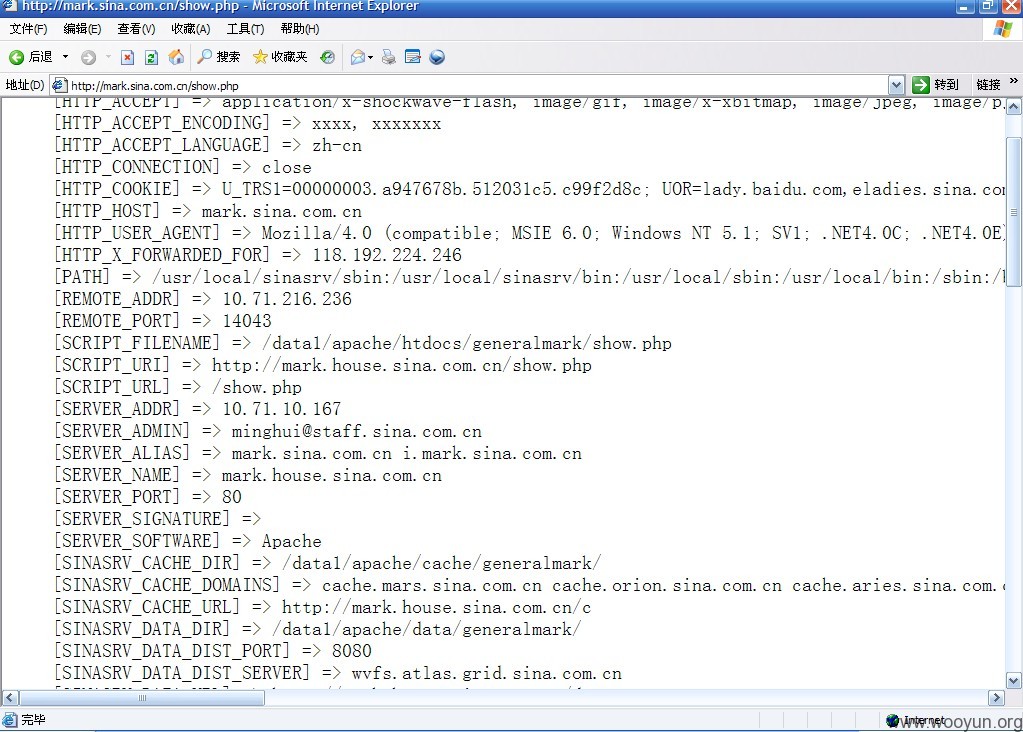
Task: Open the Back history dropdown arrow
Action: (x=65, y=57)
